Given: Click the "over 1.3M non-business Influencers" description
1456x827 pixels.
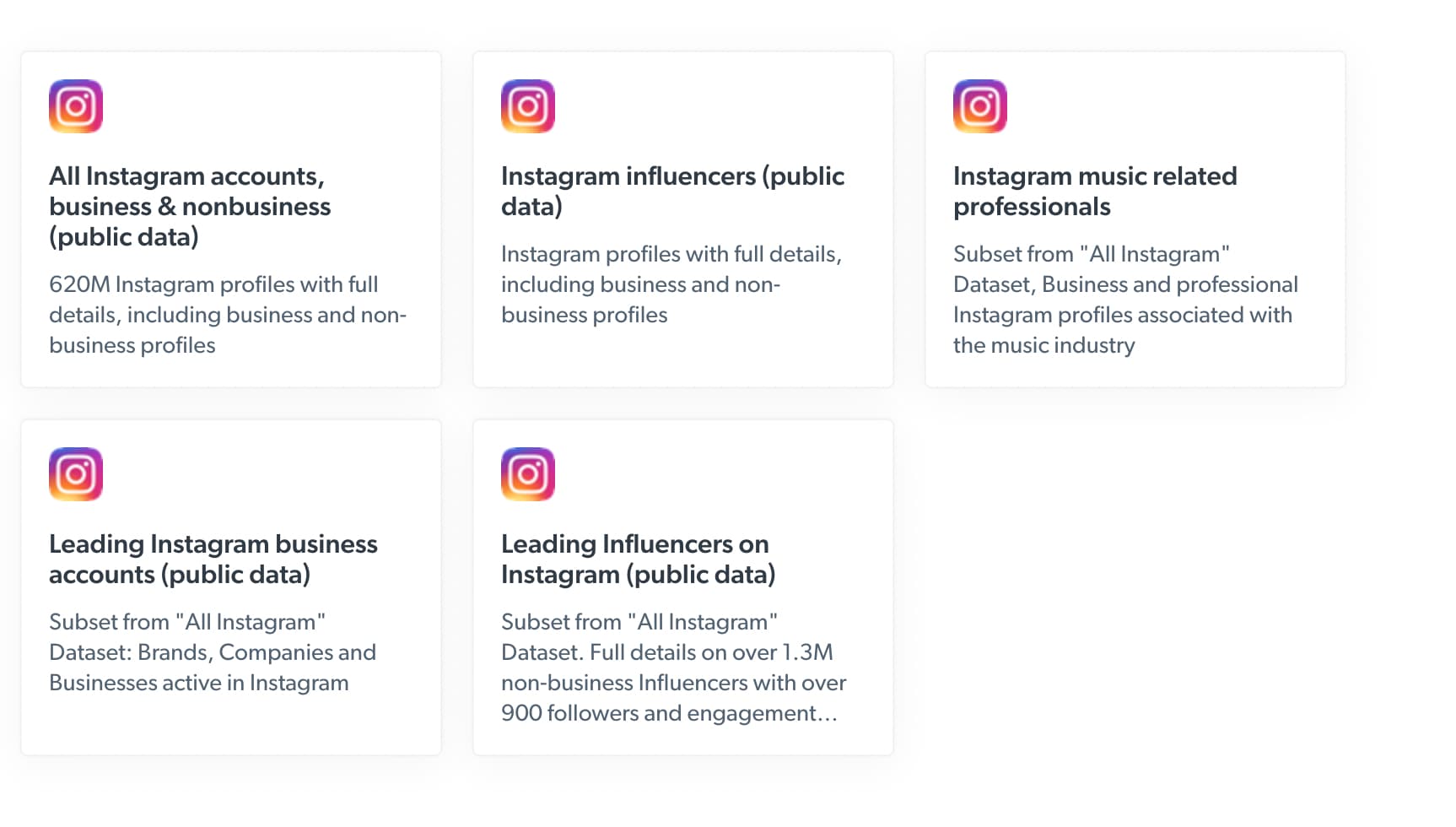Looking at the screenshot, I should (673, 668).
